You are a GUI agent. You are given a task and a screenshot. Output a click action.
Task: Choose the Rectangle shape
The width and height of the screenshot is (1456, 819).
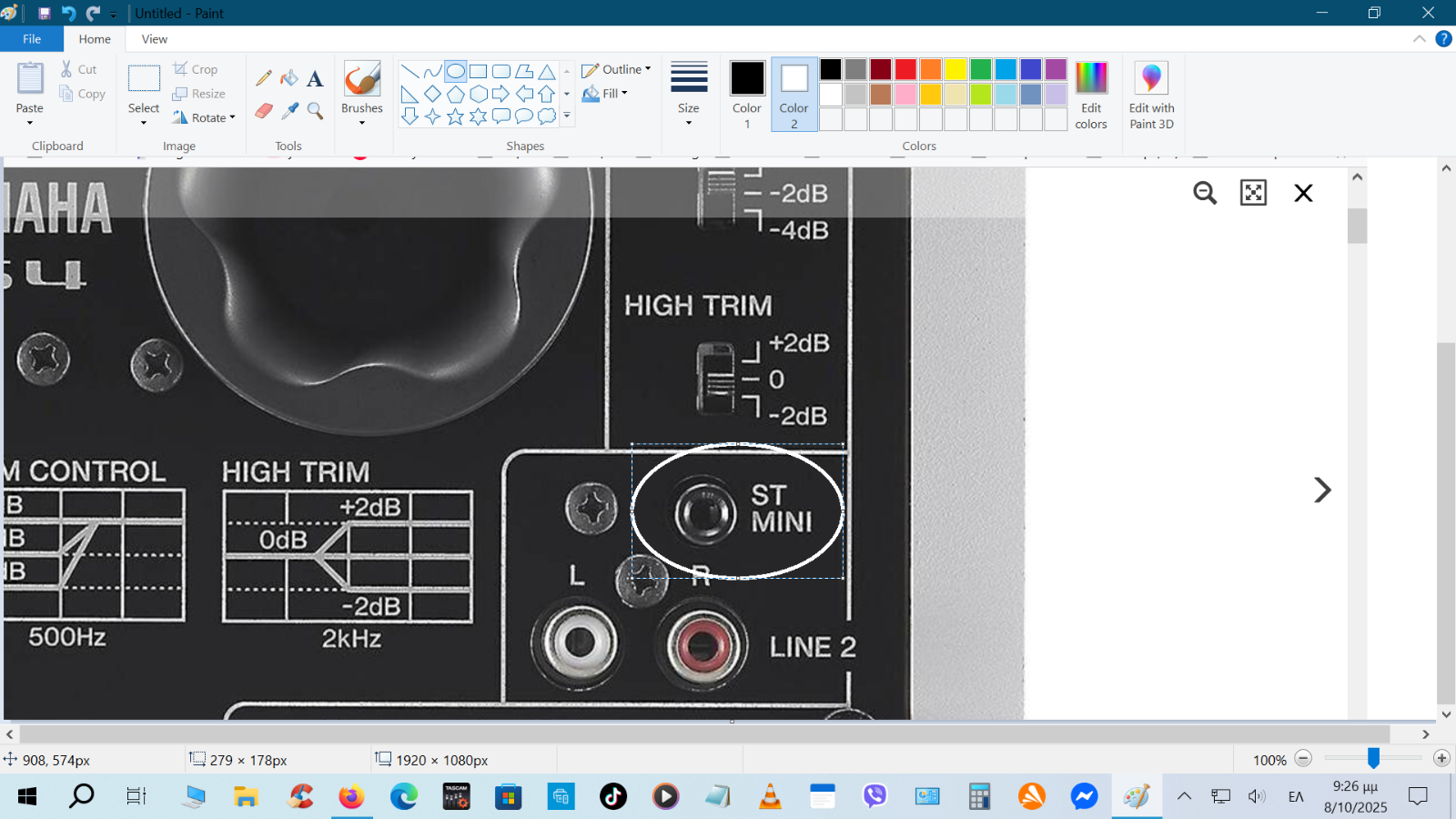pyautogui.click(x=479, y=71)
